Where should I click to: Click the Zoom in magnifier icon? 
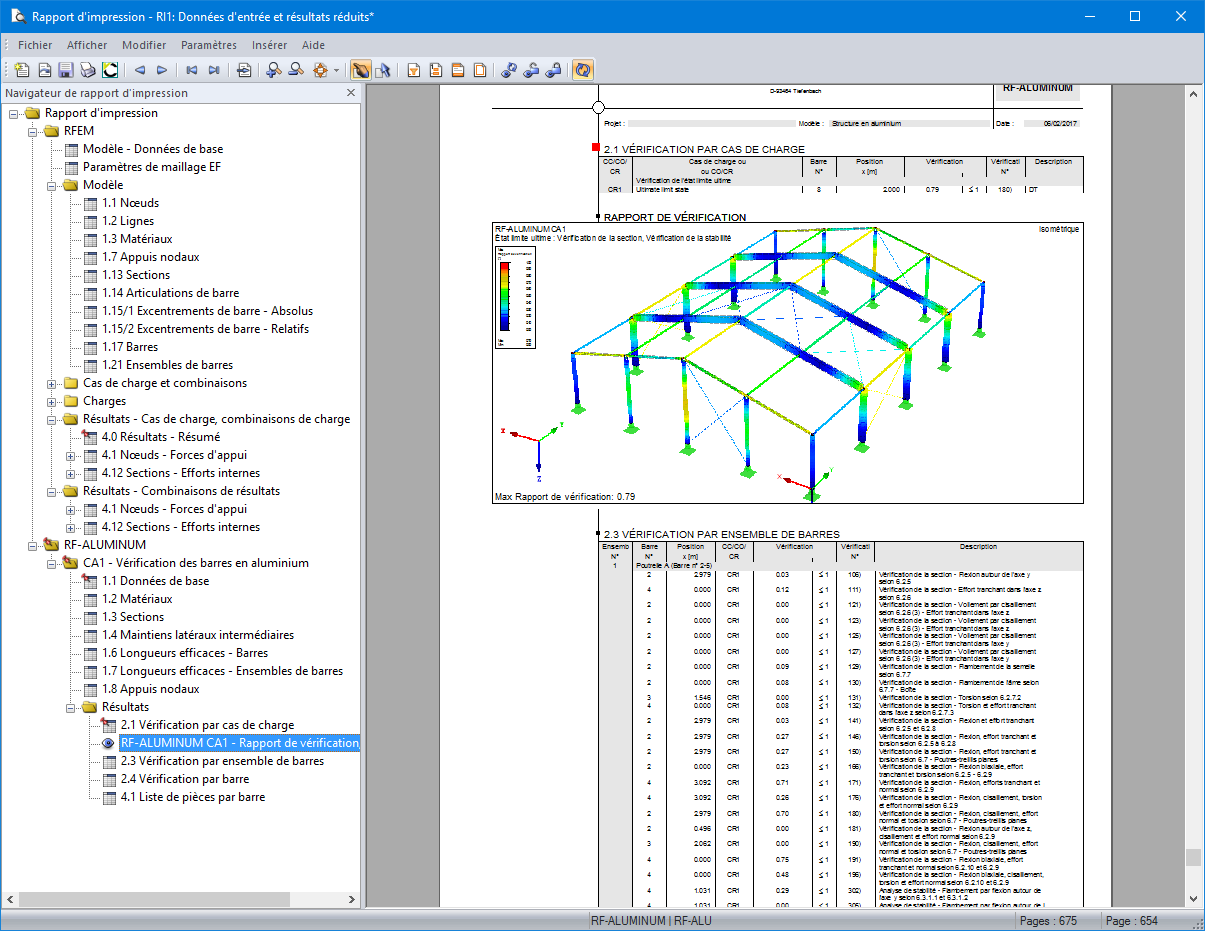[275, 70]
